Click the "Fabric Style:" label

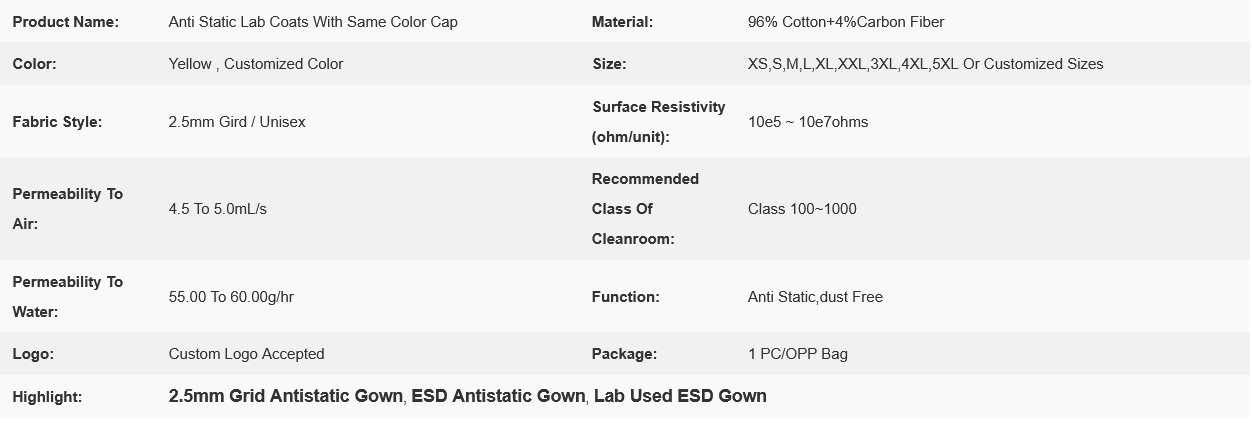pyautogui.click(x=57, y=122)
